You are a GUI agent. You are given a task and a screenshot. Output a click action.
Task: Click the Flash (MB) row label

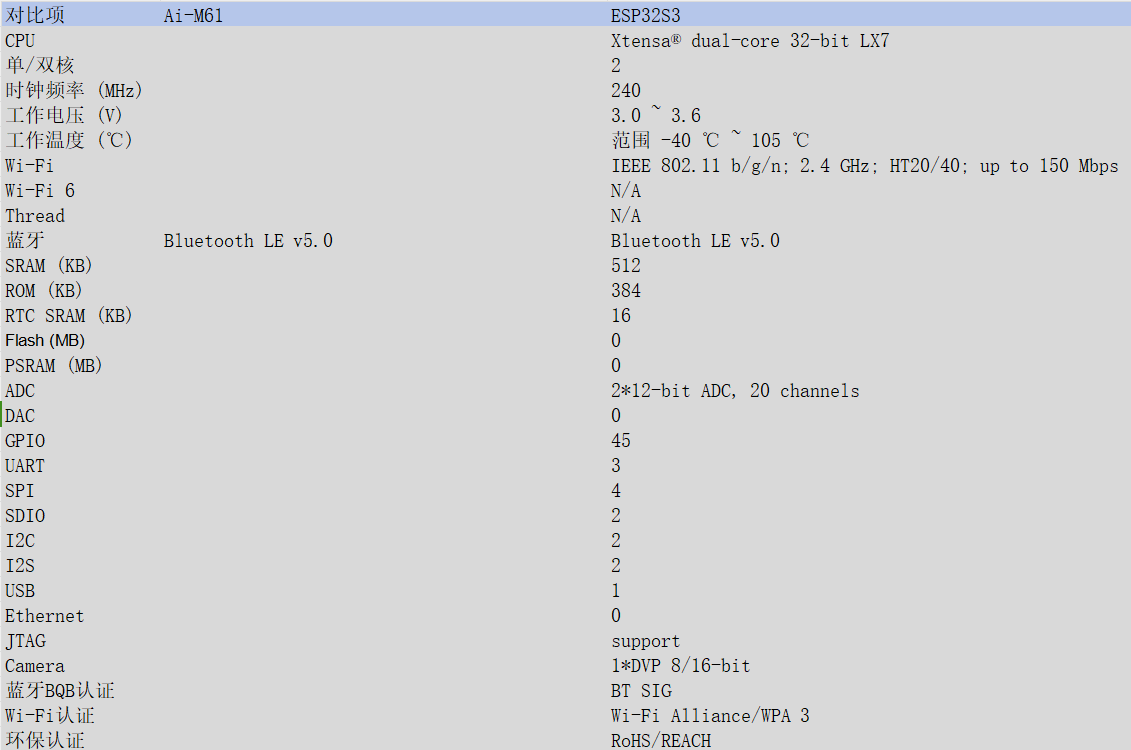[45, 340]
